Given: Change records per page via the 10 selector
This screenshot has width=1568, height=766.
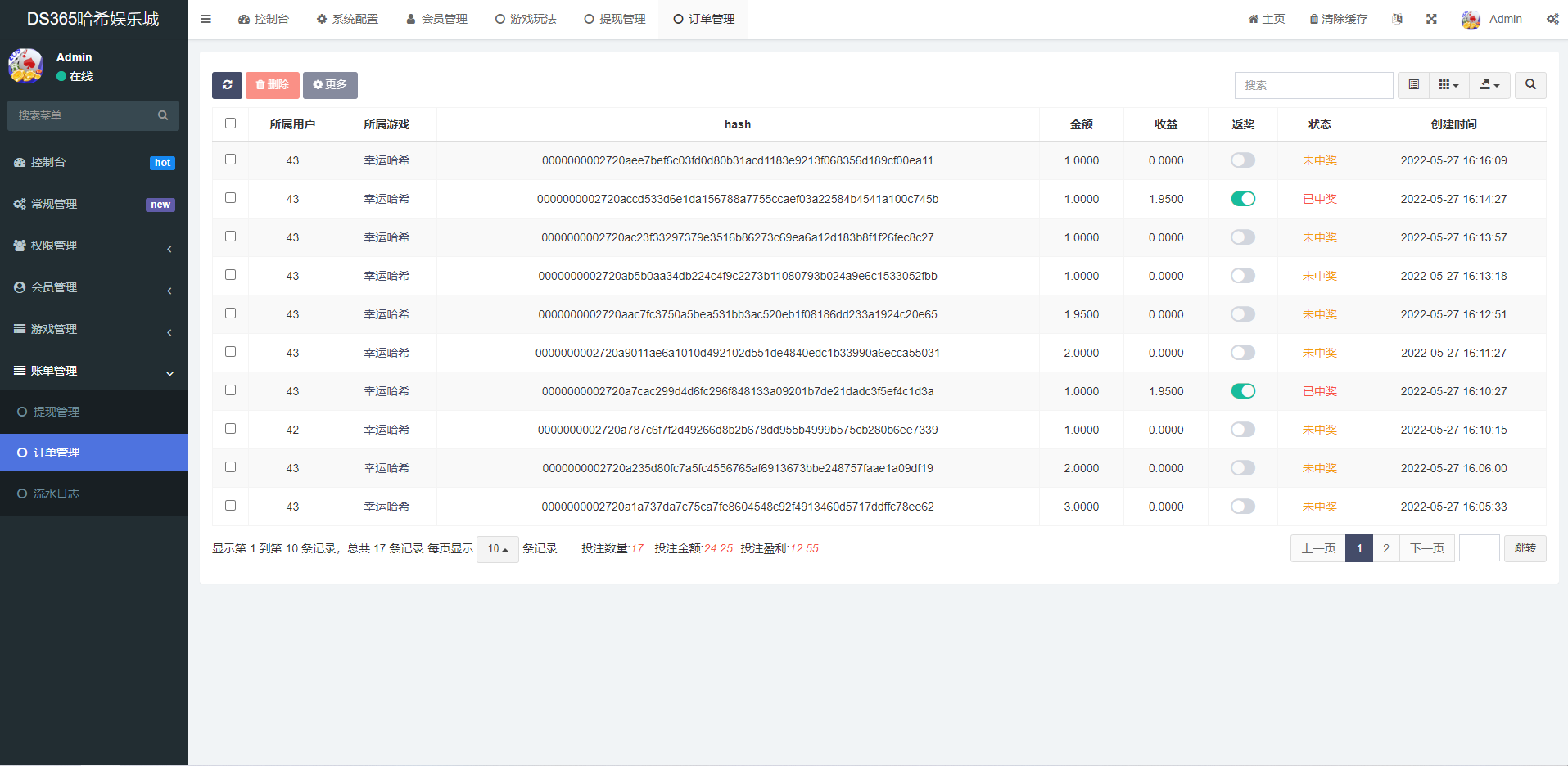Looking at the screenshot, I should (x=497, y=548).
